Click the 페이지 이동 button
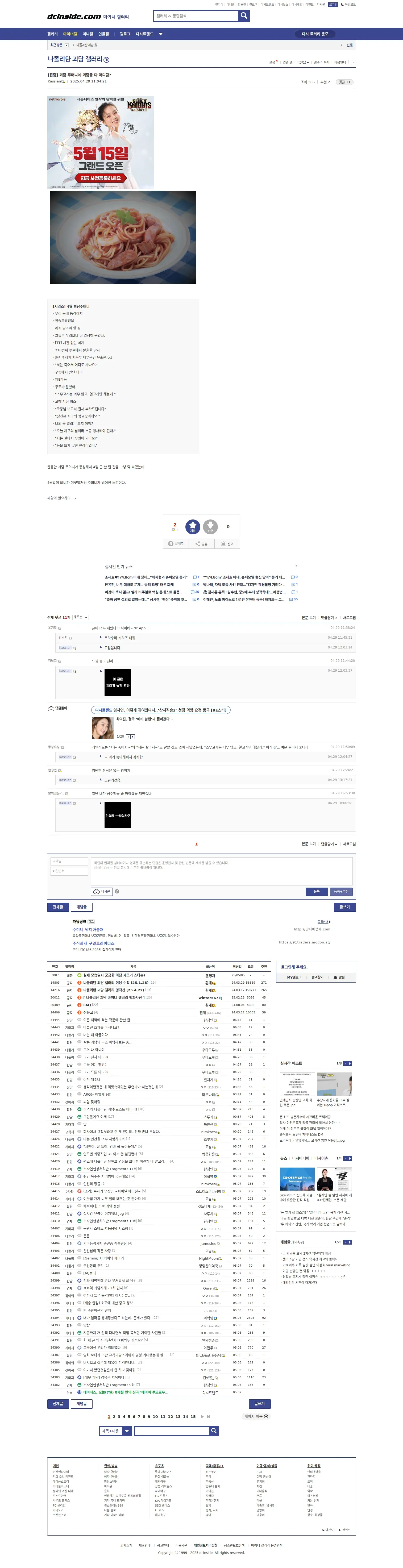Viewport: 403px width, 1568px height. pyautogui.click(x=256, y=1416)
